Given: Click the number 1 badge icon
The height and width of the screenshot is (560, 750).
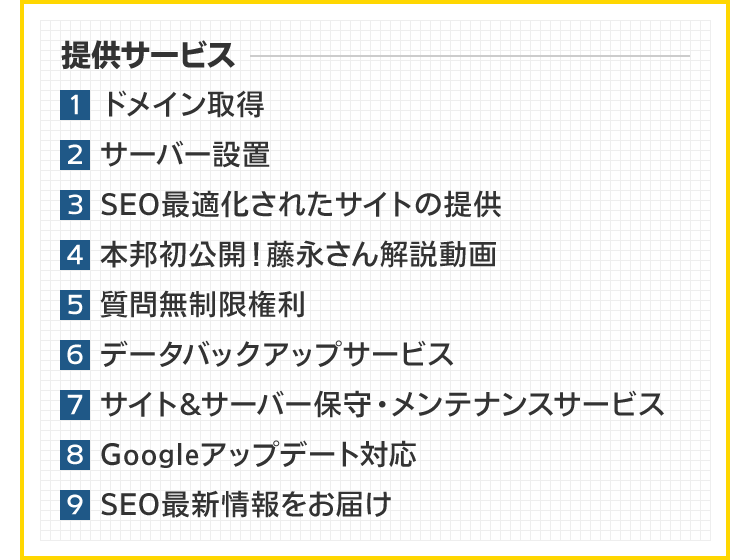Looking at the screenshot, I should [75, 105].
